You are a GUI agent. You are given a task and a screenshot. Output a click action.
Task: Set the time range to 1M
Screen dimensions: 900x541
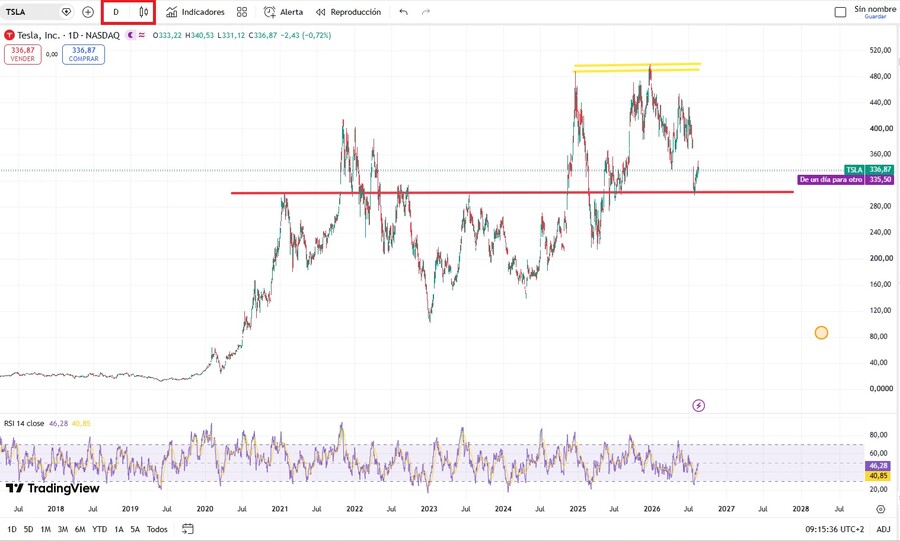pyautogui.click(x=45, y=529)
